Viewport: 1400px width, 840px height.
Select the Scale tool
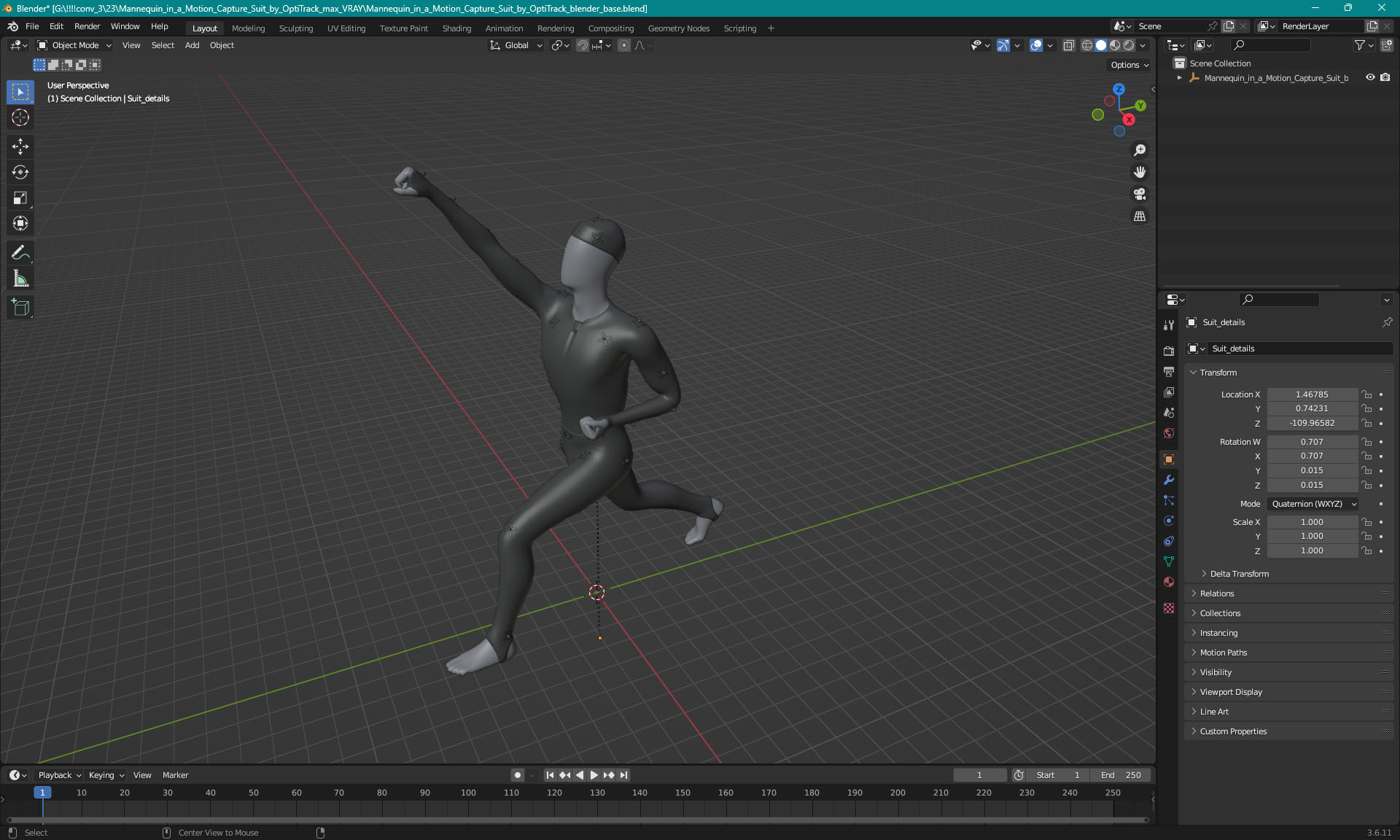[20, 198]
